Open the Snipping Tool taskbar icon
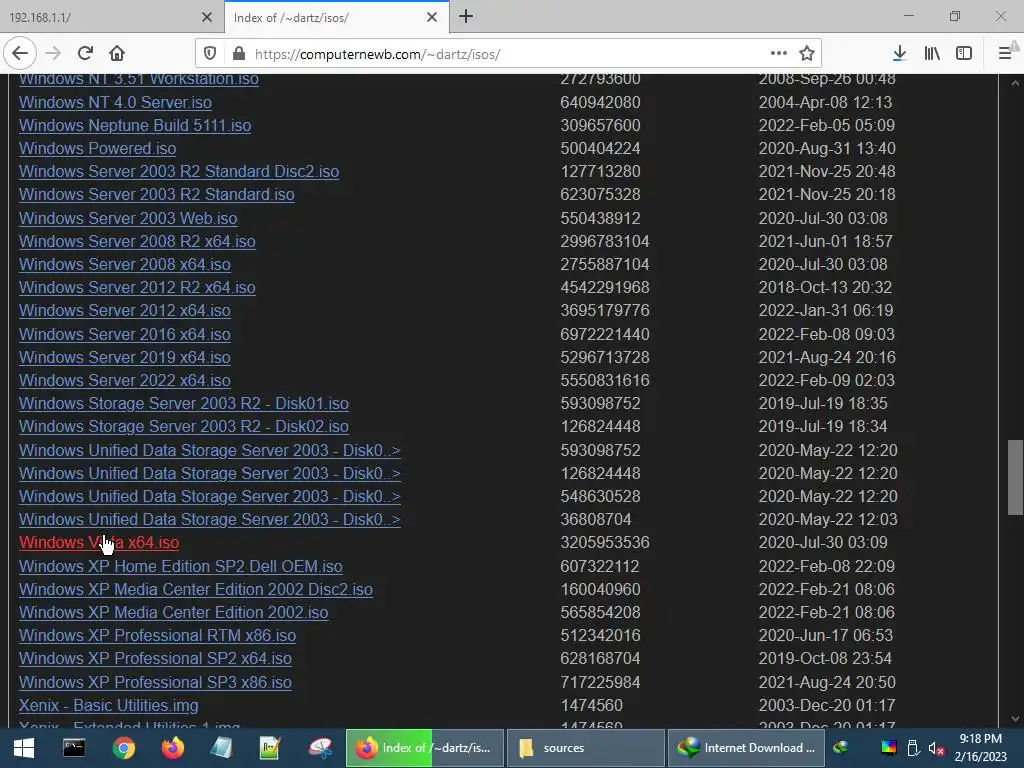The width and height of the screenshot is (1024, 768). tap(320, 748)
